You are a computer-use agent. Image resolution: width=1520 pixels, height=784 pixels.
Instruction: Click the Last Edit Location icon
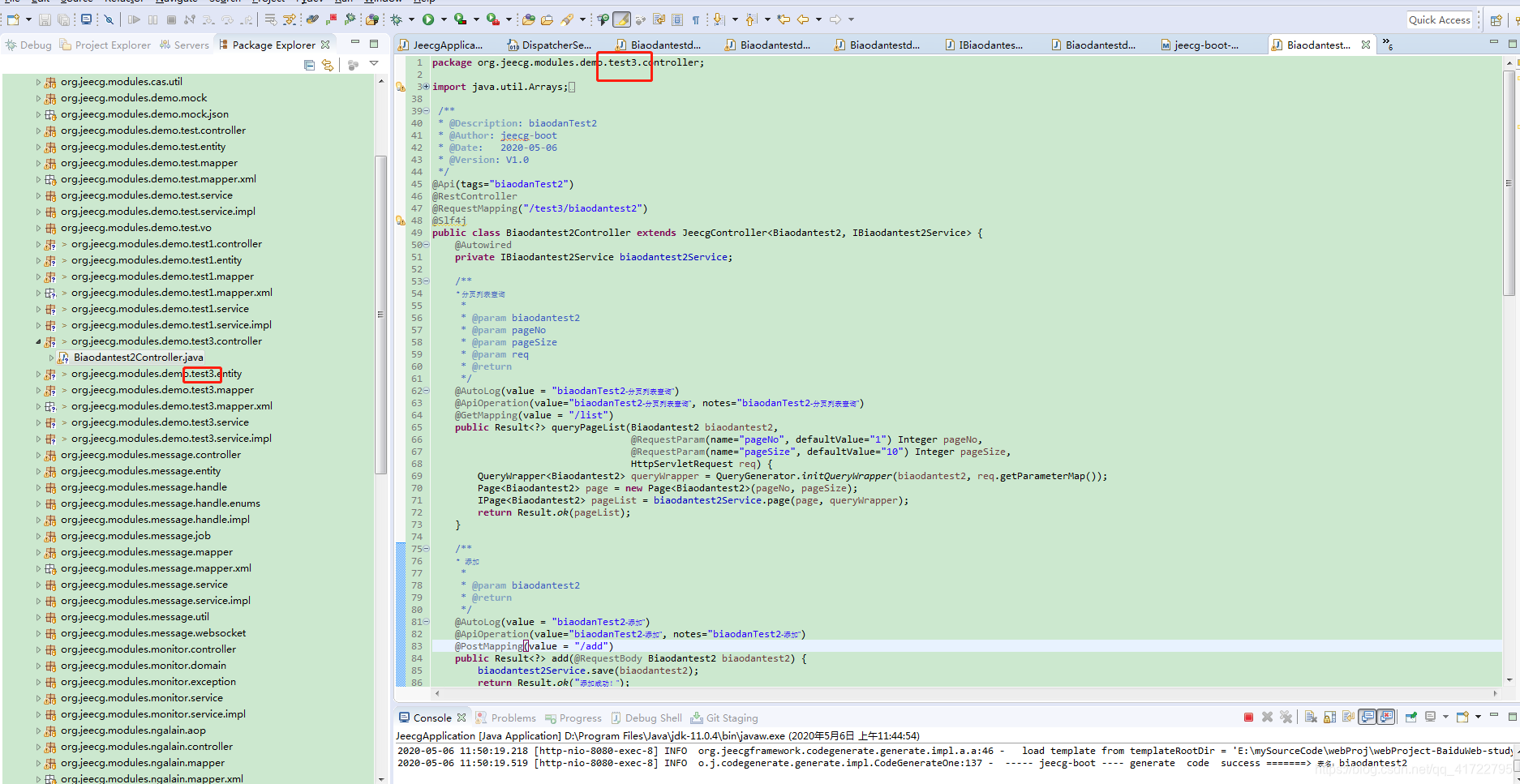784,19
